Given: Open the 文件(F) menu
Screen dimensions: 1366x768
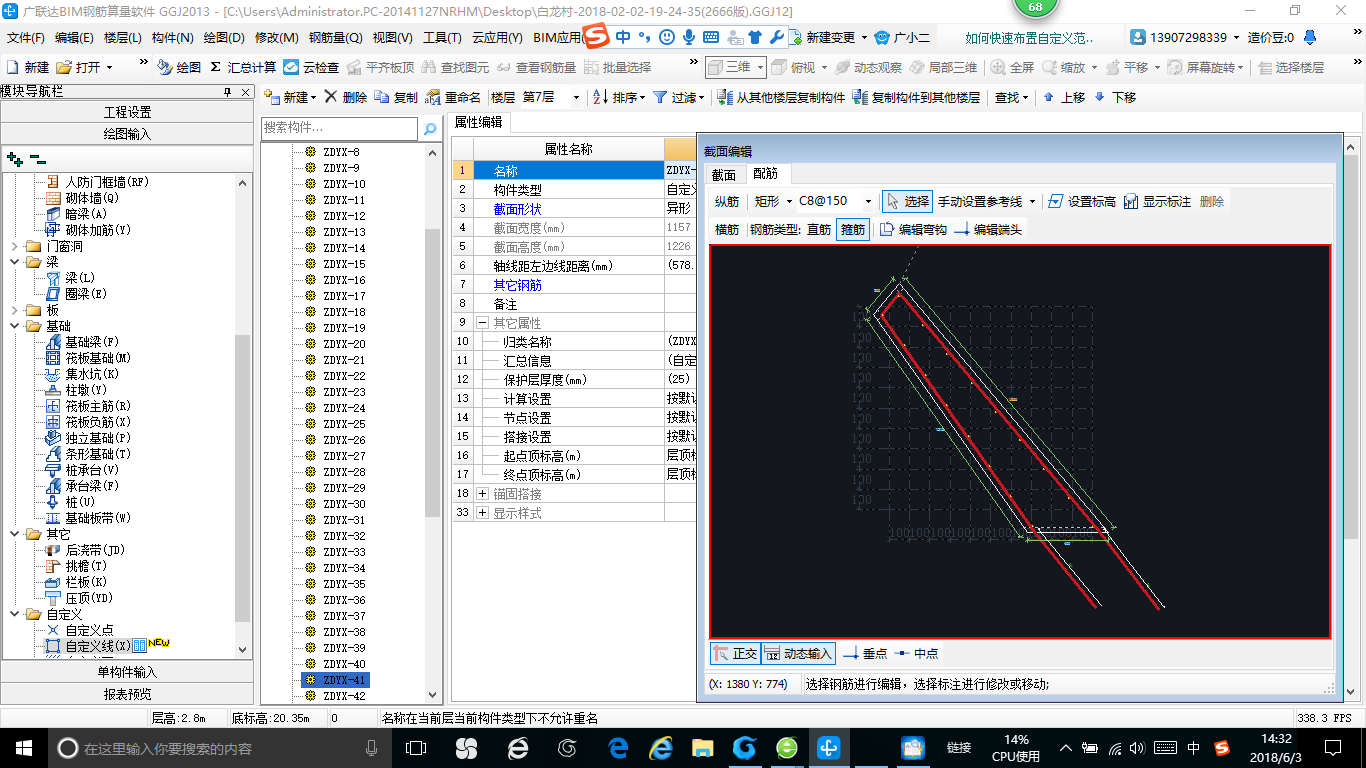Looking at the screenshot, I should [25, 38].
